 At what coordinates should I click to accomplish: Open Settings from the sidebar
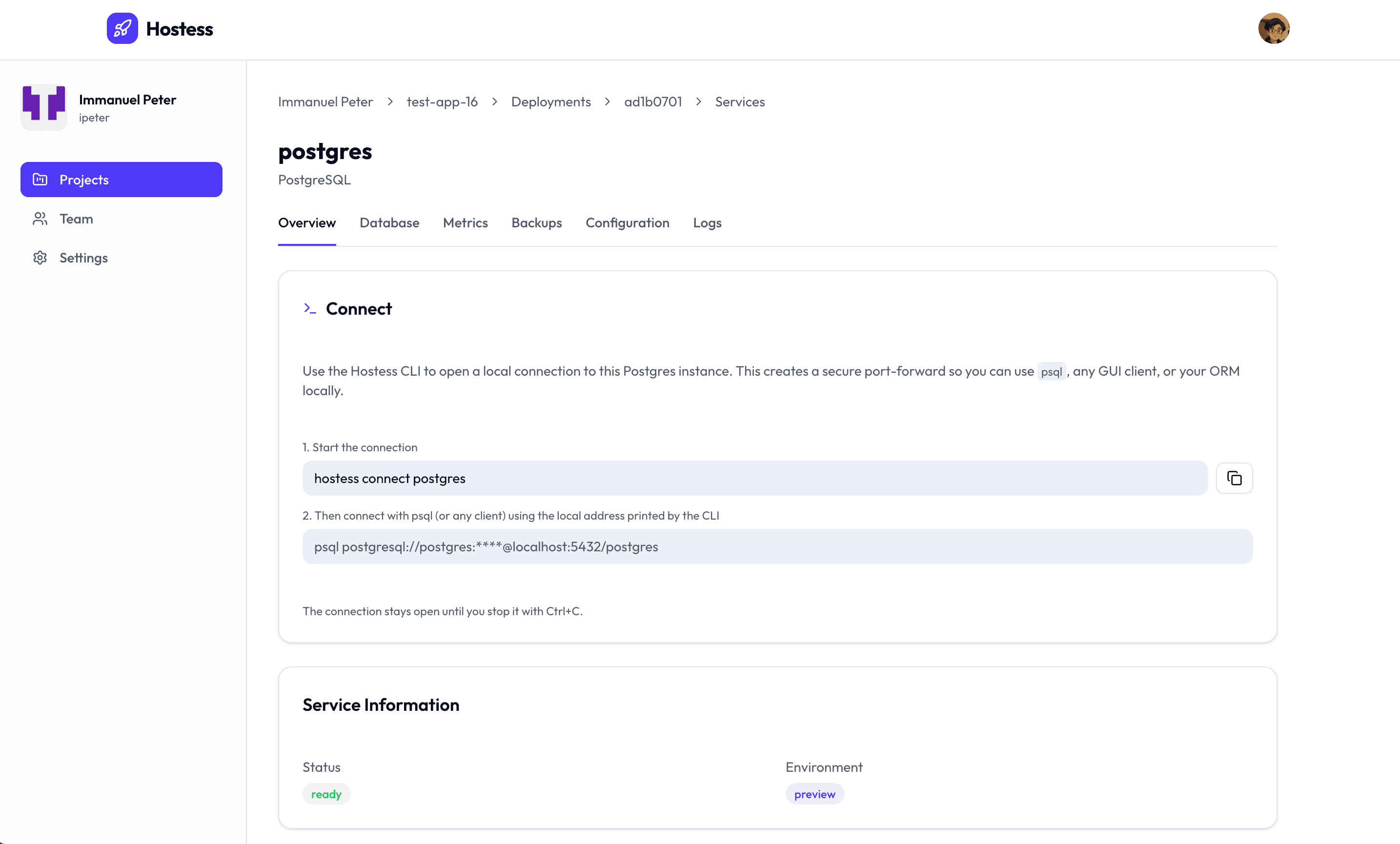click(x=121, y=258)
